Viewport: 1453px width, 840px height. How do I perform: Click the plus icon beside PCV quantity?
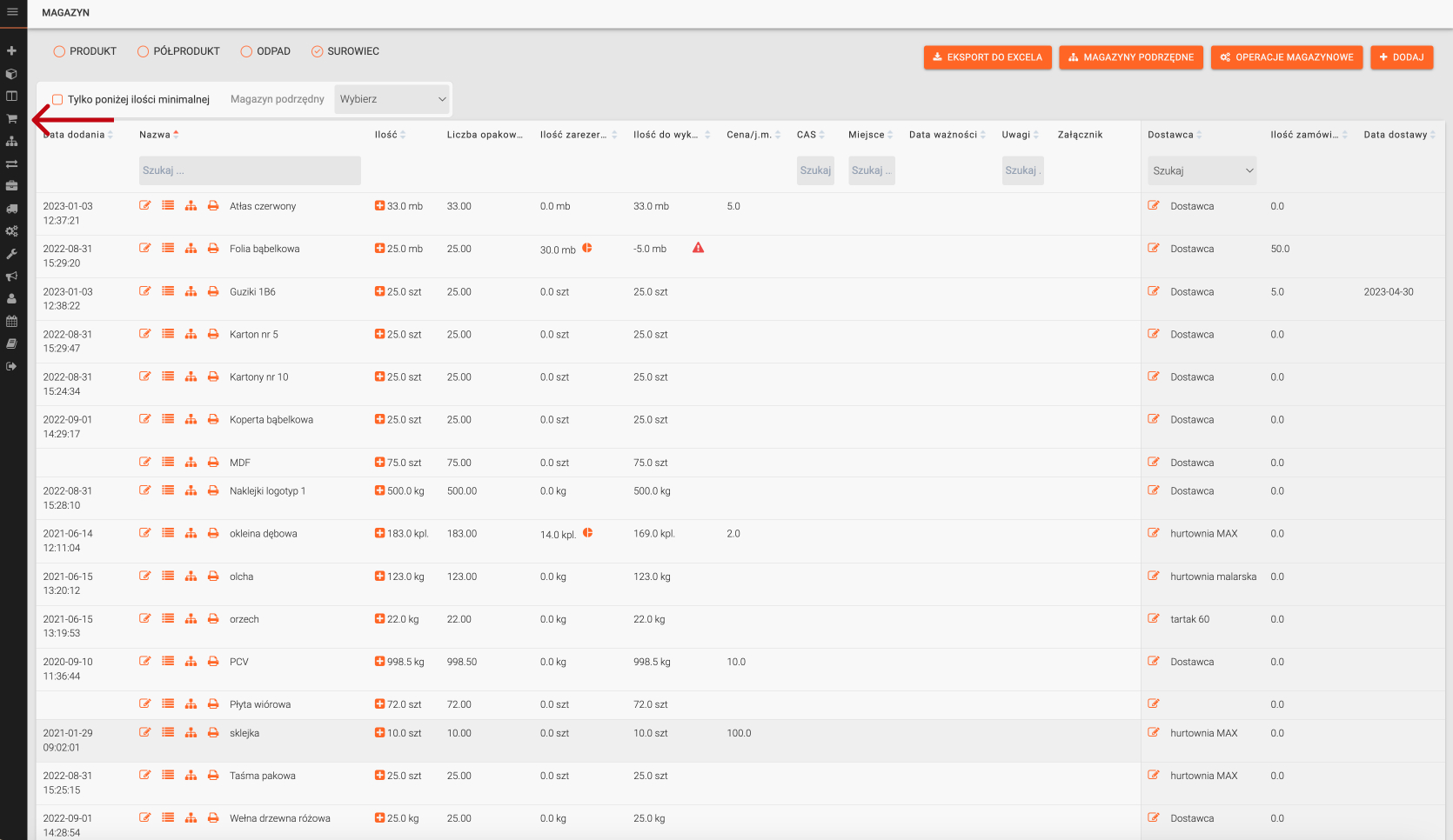point(379,662)
